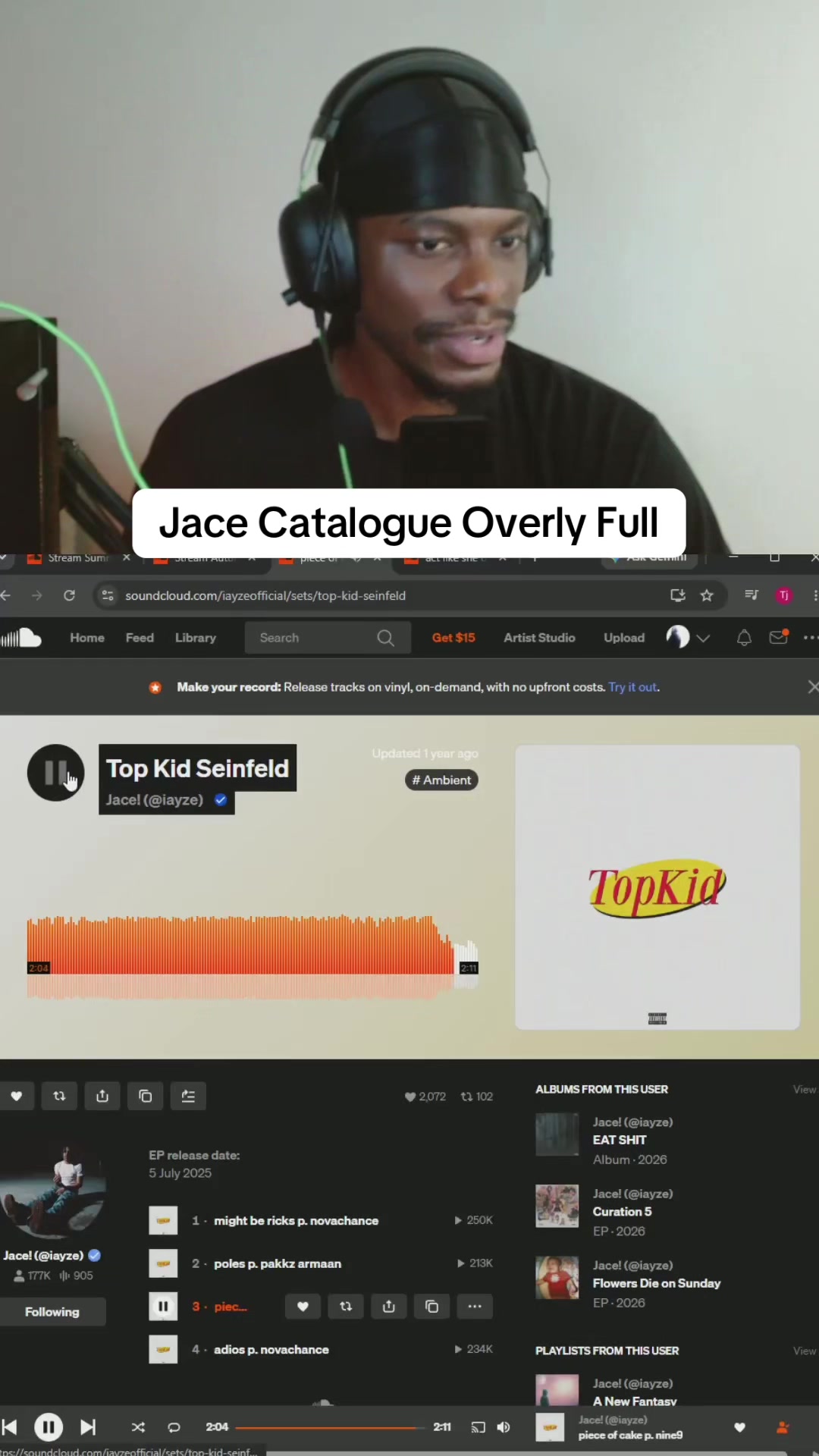The image size is (819, 1456).
Task: Mute the volume speaker icon
Action: (504, 1427)
